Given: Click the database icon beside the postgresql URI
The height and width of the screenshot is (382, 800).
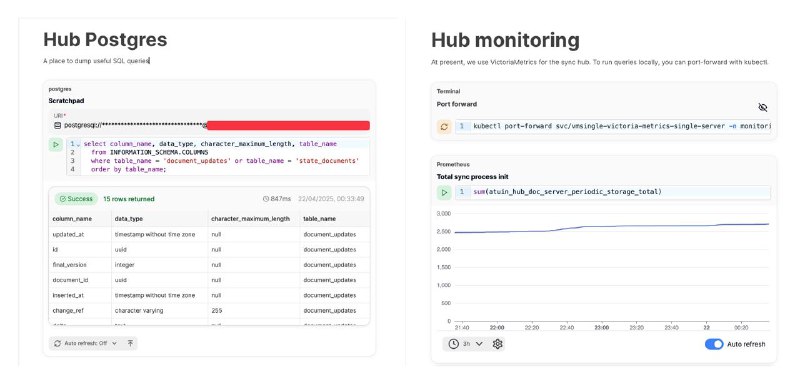Looking at the screenshot, I should tap(58, 125).
